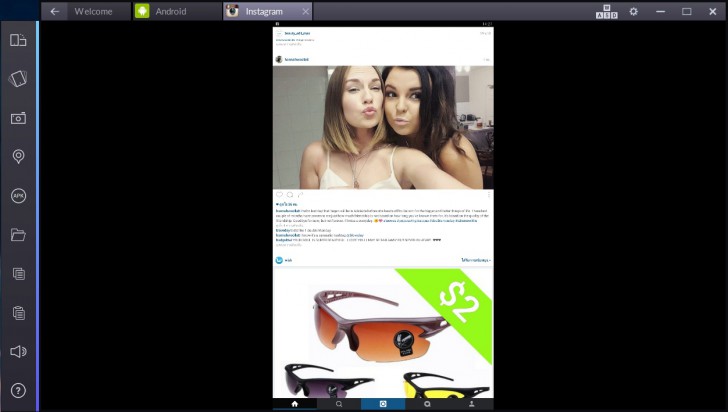Screen dimensions: 728x412
Task: Click the likes count below the selfie
Action: point(286,204)
